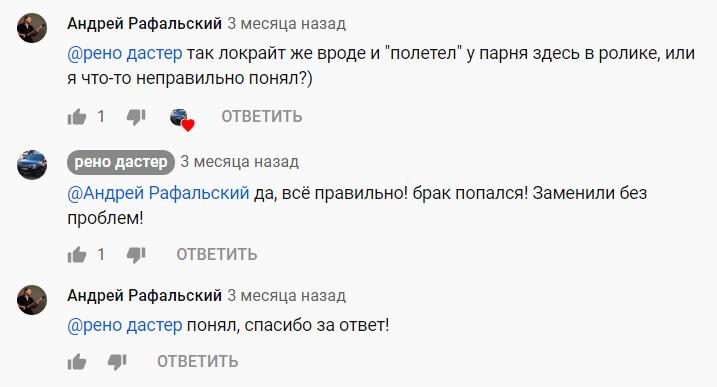Screen dimensions: 717x387
Task: Reply to the last comment via ОТВЕТИТЬ
Action: click(198, 361)
